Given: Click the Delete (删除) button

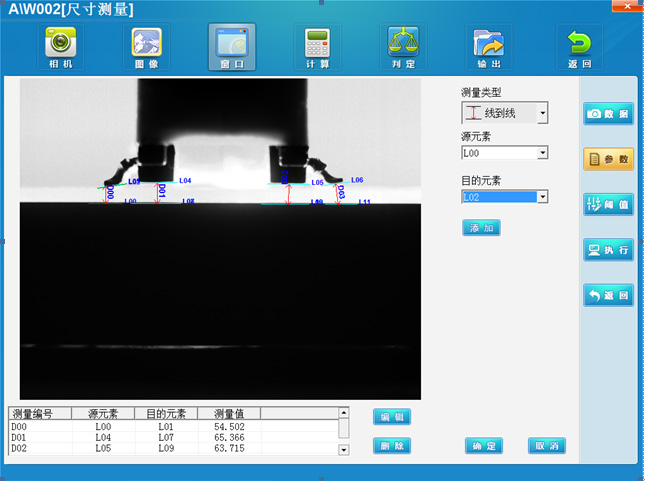Looking at the screenshot, I should point(392,445).
